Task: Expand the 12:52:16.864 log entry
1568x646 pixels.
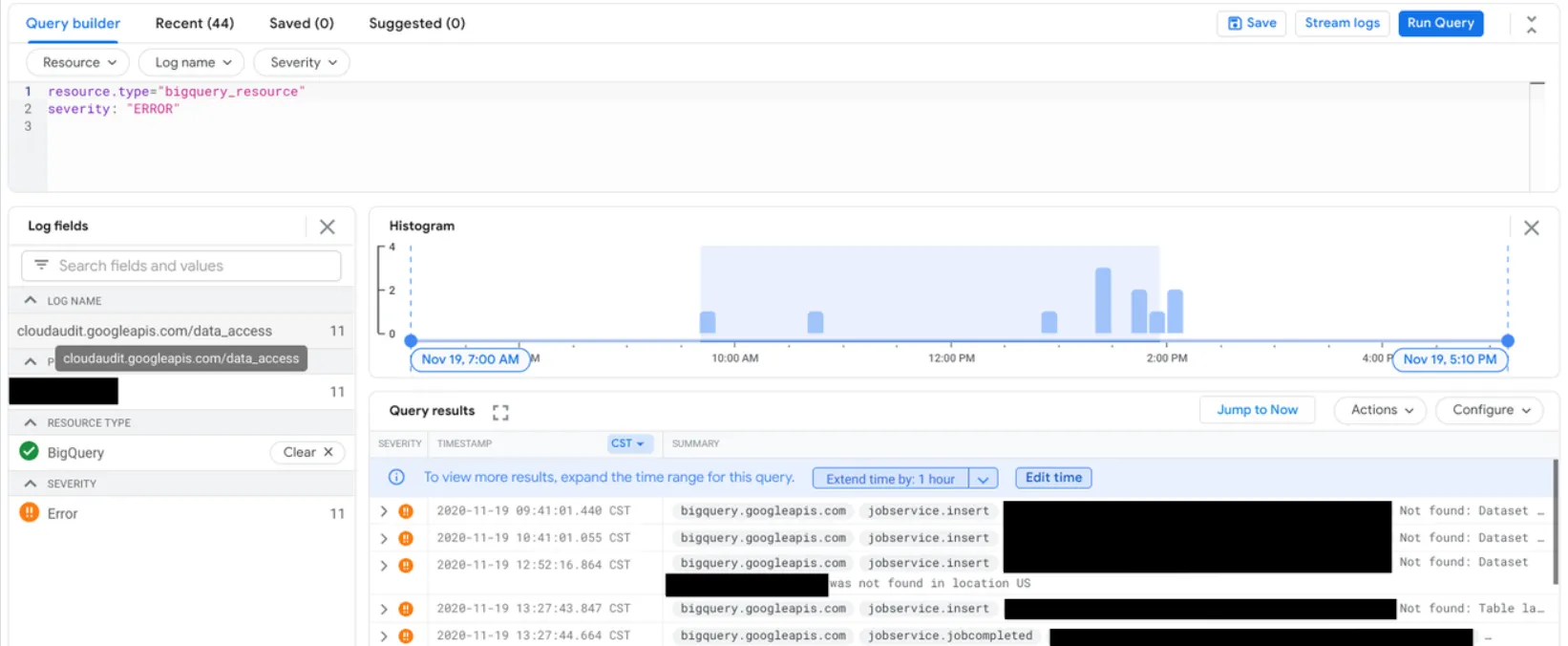Action: pyautogui.click(x=384, y=565)
